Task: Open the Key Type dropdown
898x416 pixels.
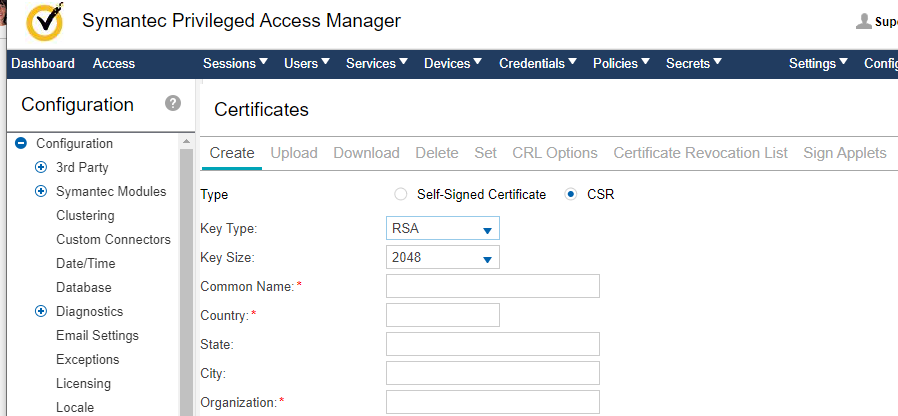Action: (442, 229)
